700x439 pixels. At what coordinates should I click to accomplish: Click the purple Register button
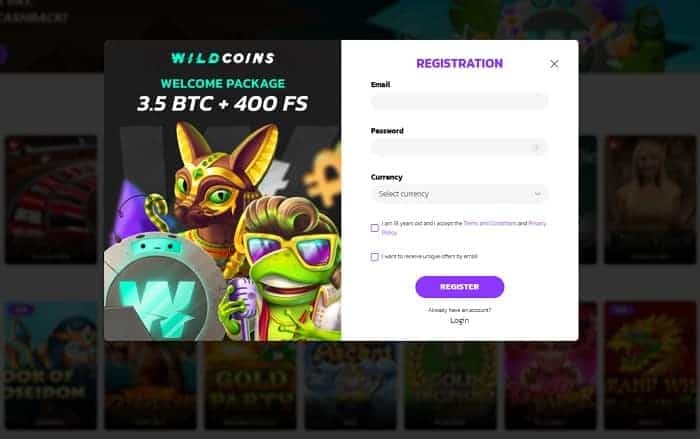459,287
